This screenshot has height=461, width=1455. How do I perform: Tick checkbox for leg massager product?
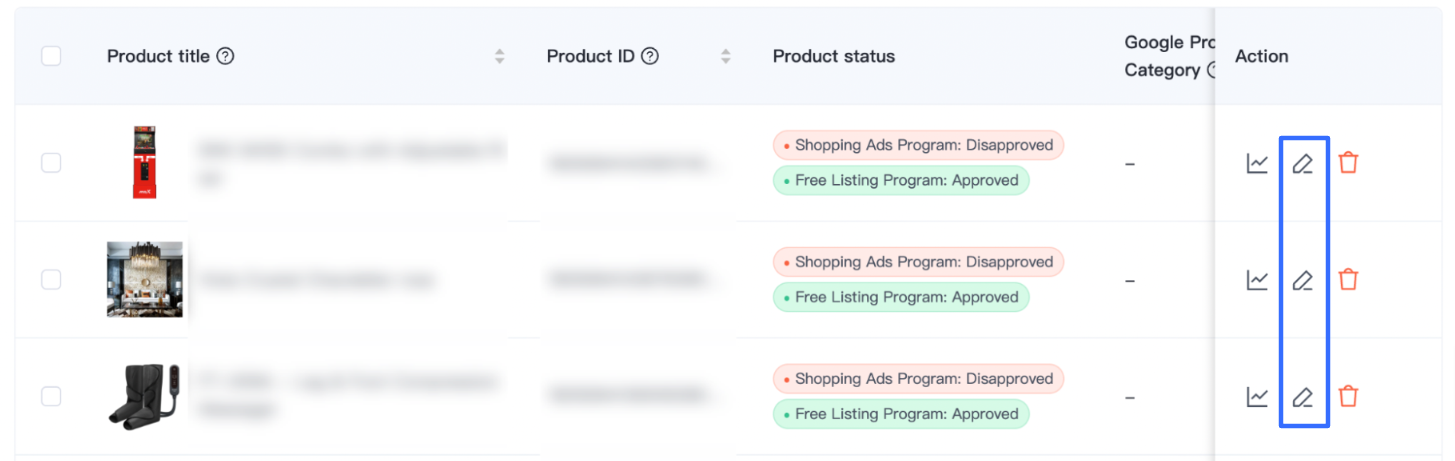click(51, 397)
